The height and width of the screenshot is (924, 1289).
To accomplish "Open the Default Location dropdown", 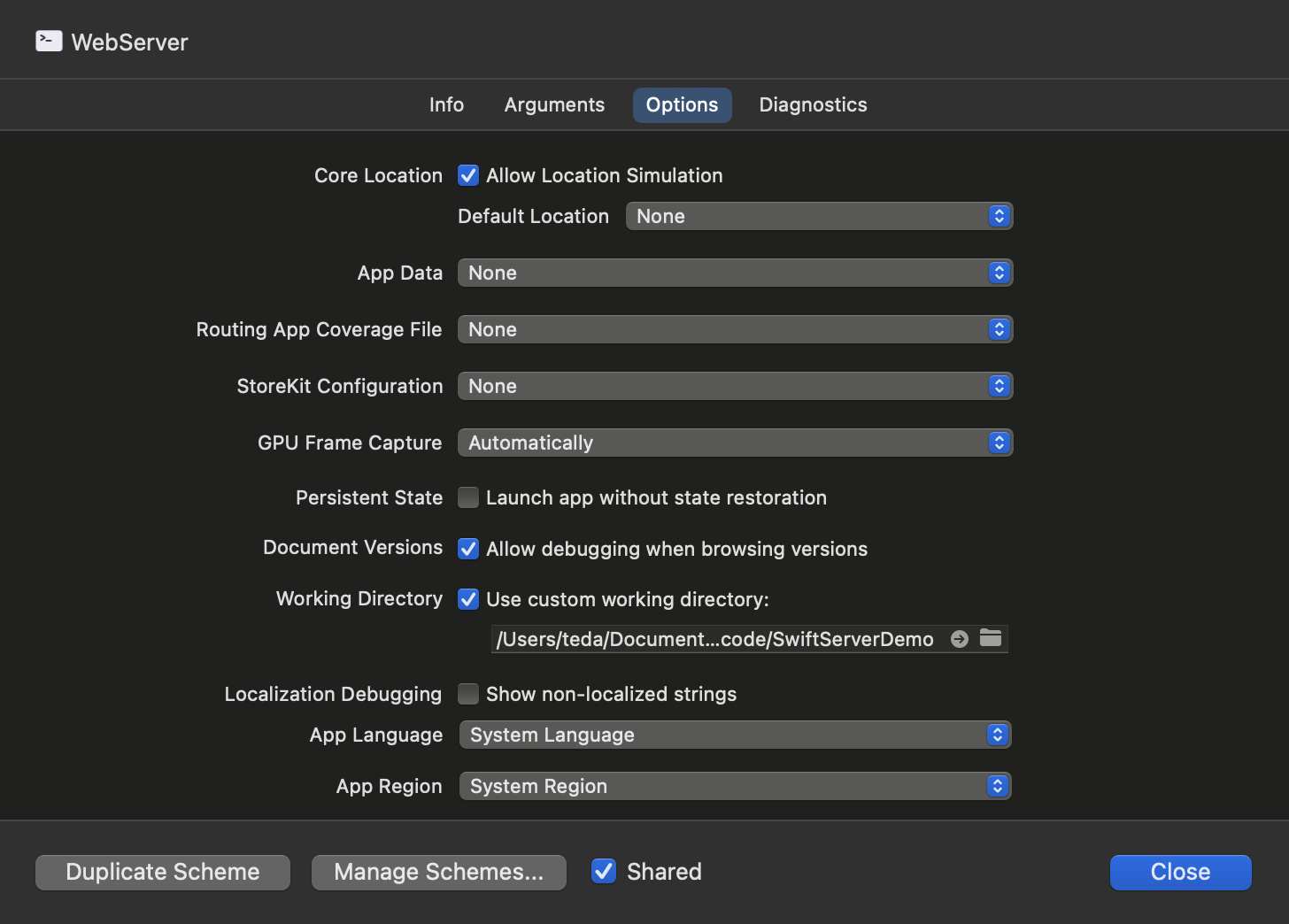I will pyautogui.click(x=819, y=216).
